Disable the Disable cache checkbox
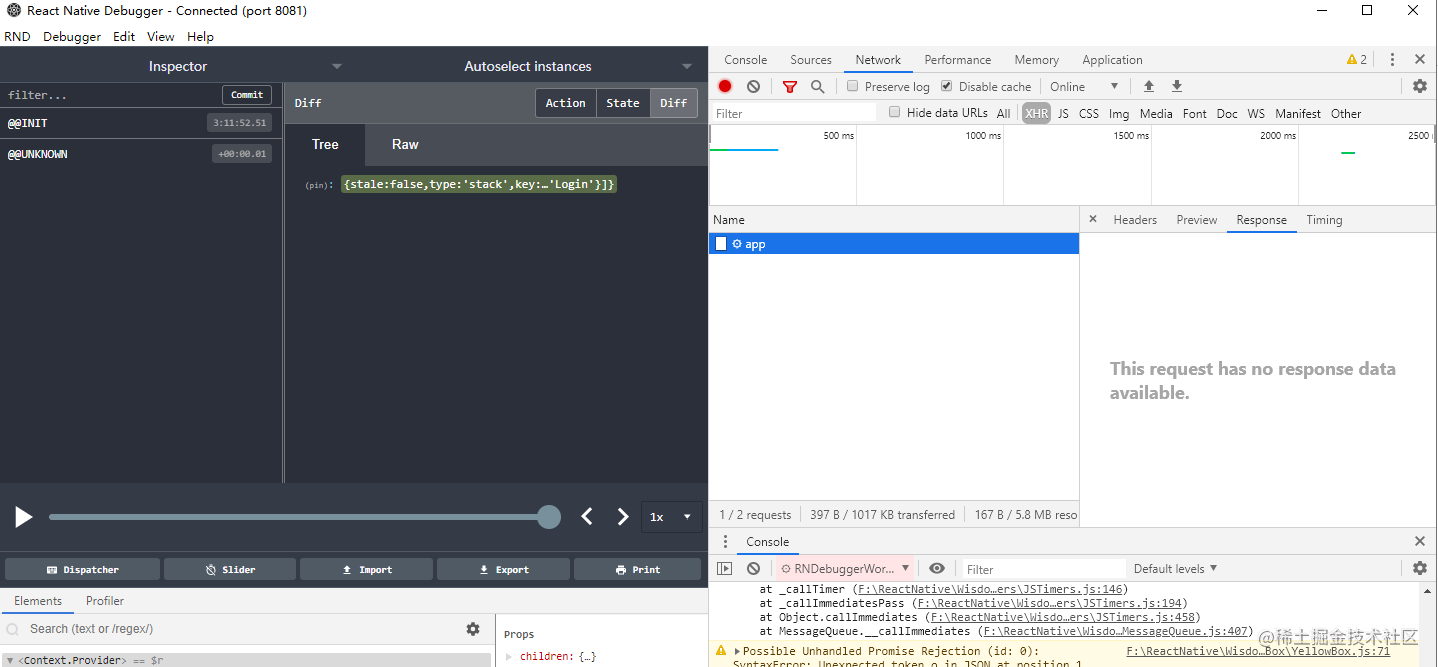Image resolution: width=1438 pixels, height=667 pixels. [946, 86]
